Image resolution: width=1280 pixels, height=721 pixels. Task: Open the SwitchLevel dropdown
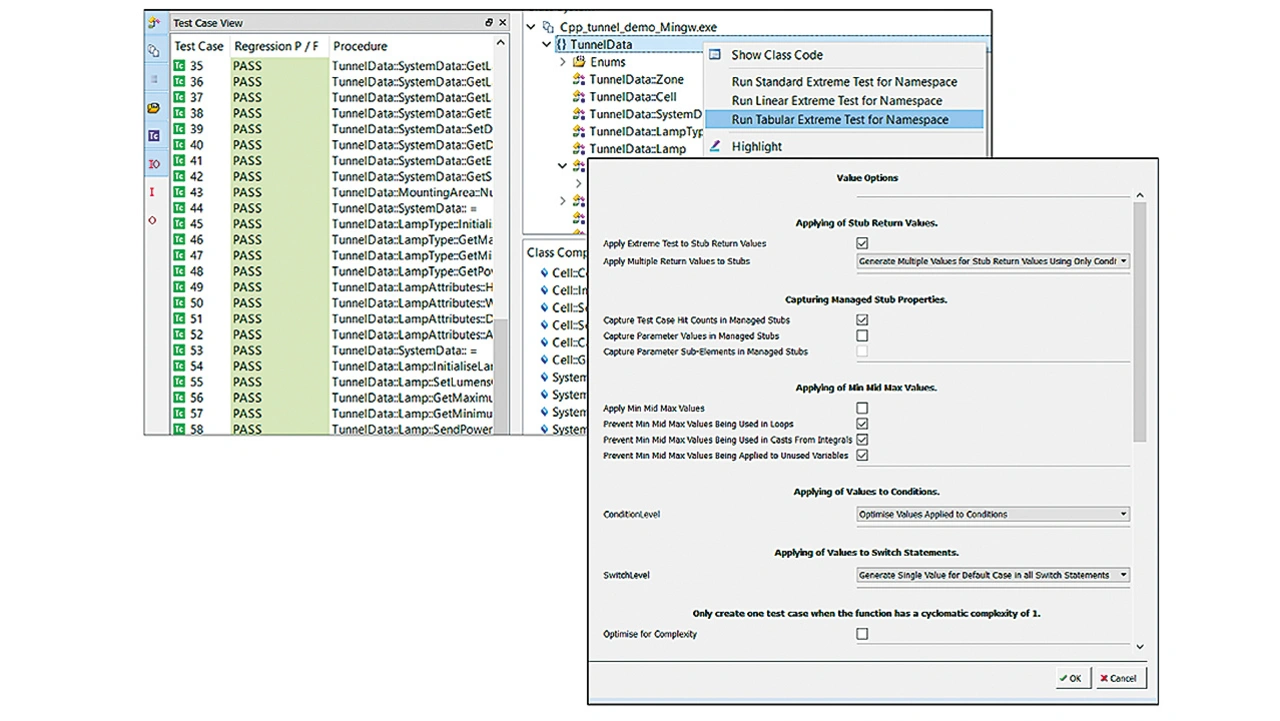(x=992, y=575)
